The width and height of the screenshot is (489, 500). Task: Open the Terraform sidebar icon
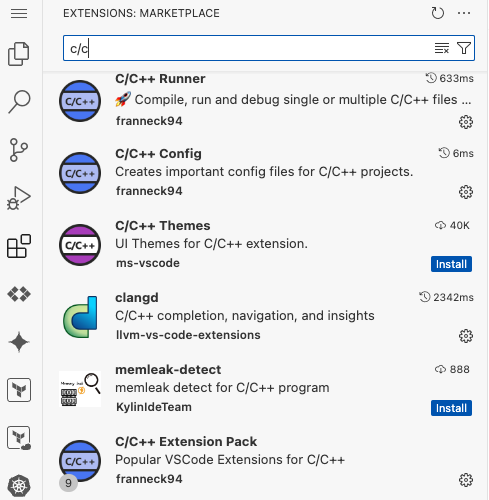pyautogui.click(x=19, y=390)
